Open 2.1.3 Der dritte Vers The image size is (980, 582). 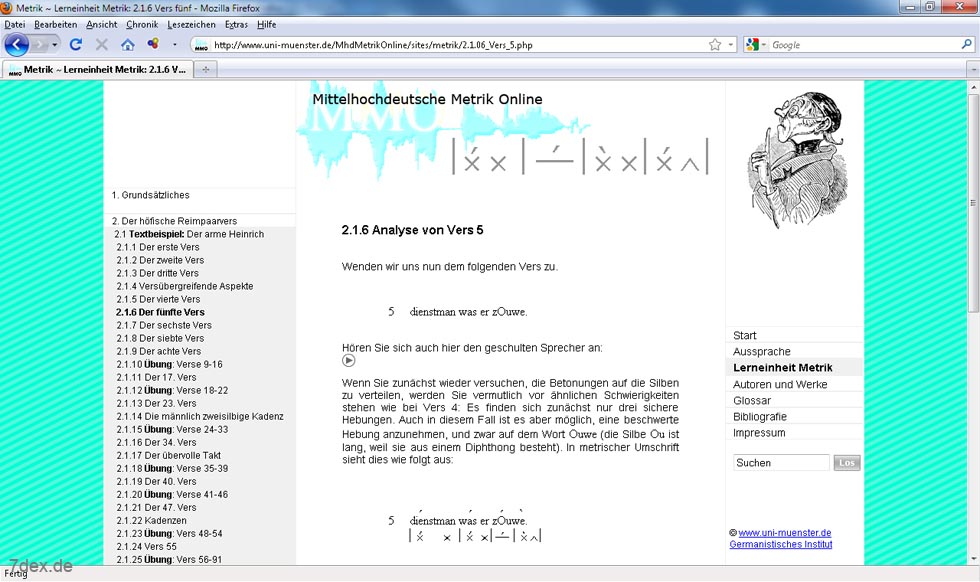click(x=158, y=273)
